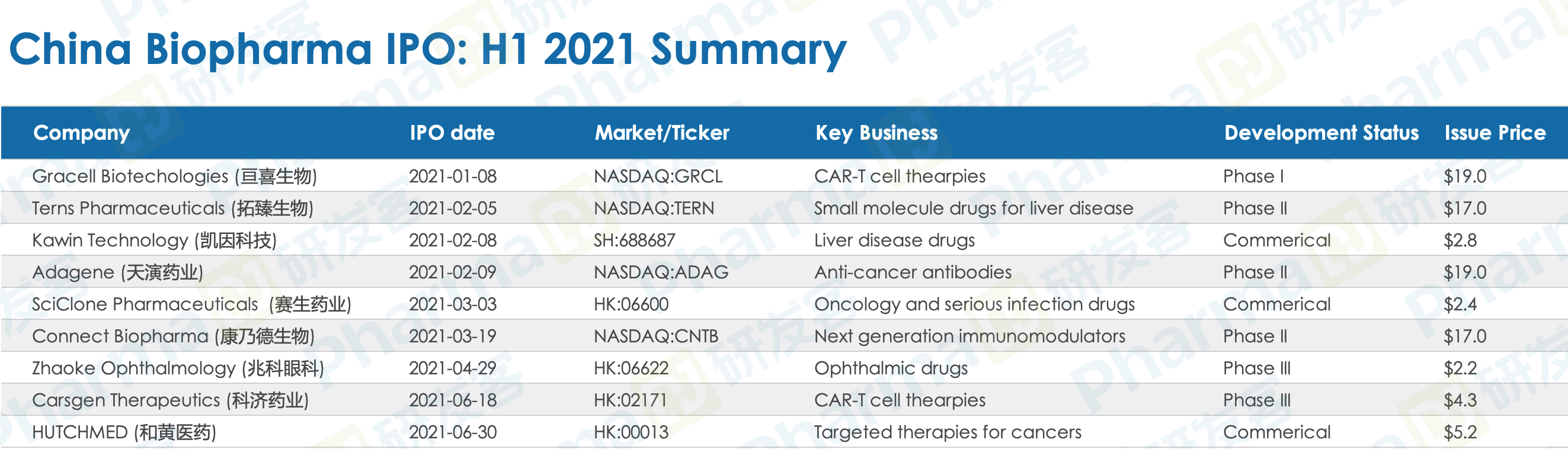Click the Company column header
The width and height of the screenshot is (1568, 449).
pyautogui.click(x=82, y=133)
